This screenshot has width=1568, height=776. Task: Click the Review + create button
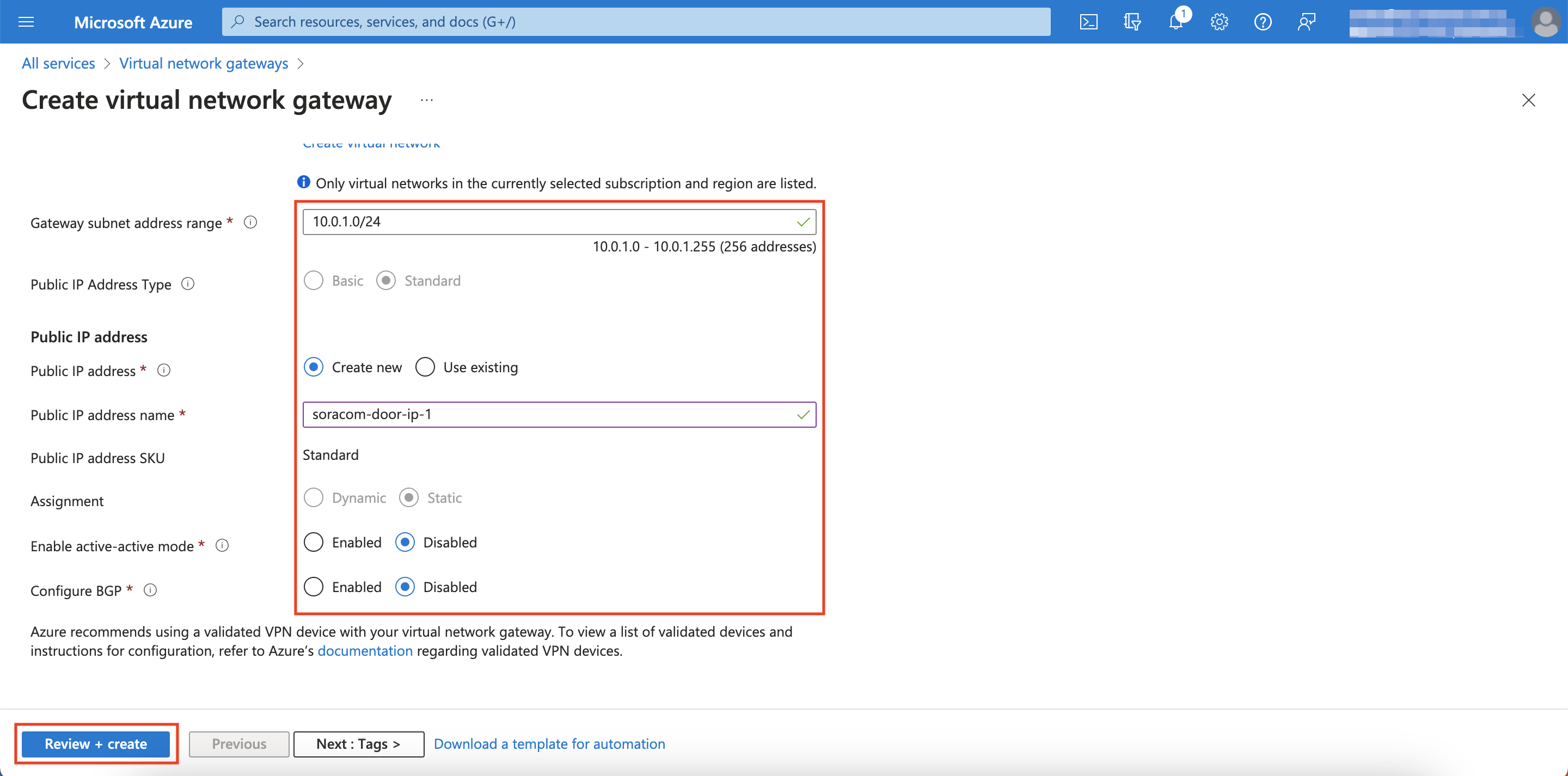coord(96,743)
